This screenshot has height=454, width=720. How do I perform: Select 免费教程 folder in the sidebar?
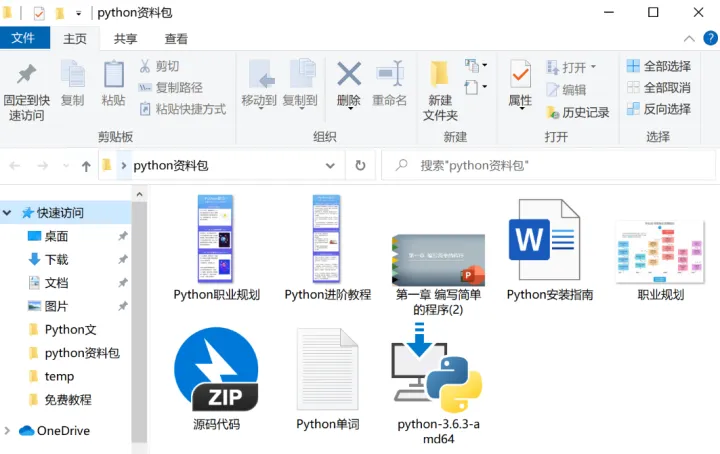click(x=68, y=399)
